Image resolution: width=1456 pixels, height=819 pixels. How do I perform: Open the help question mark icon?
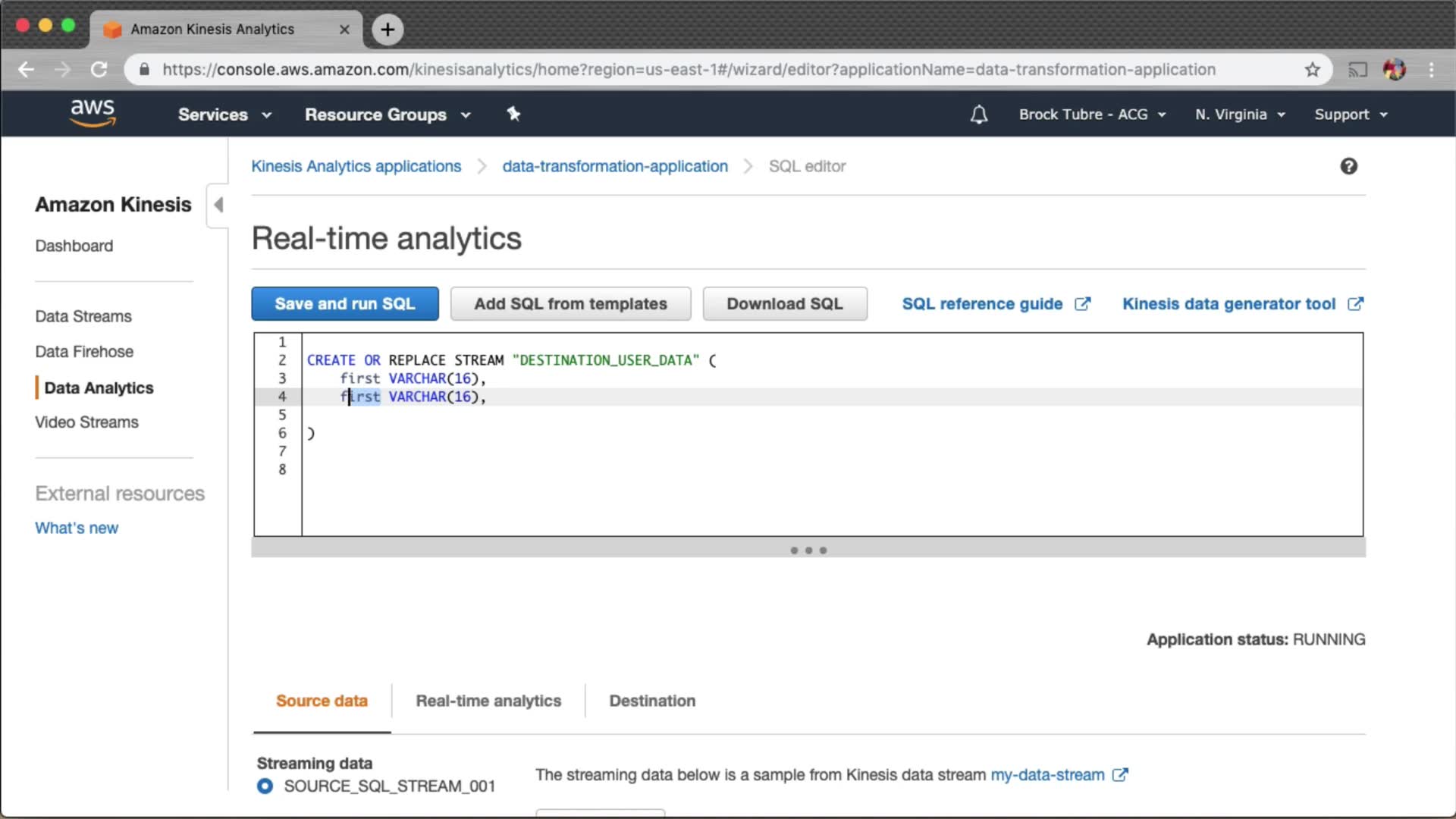click(1348, 166)
